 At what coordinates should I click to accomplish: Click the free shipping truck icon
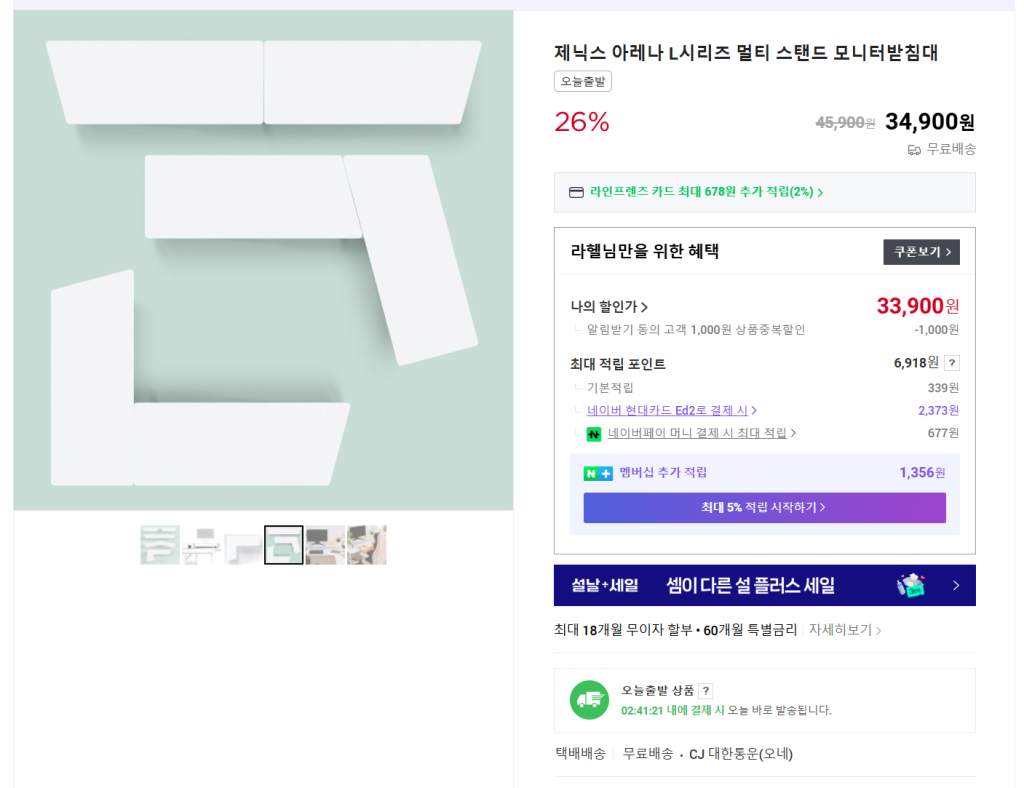point(914,150)
